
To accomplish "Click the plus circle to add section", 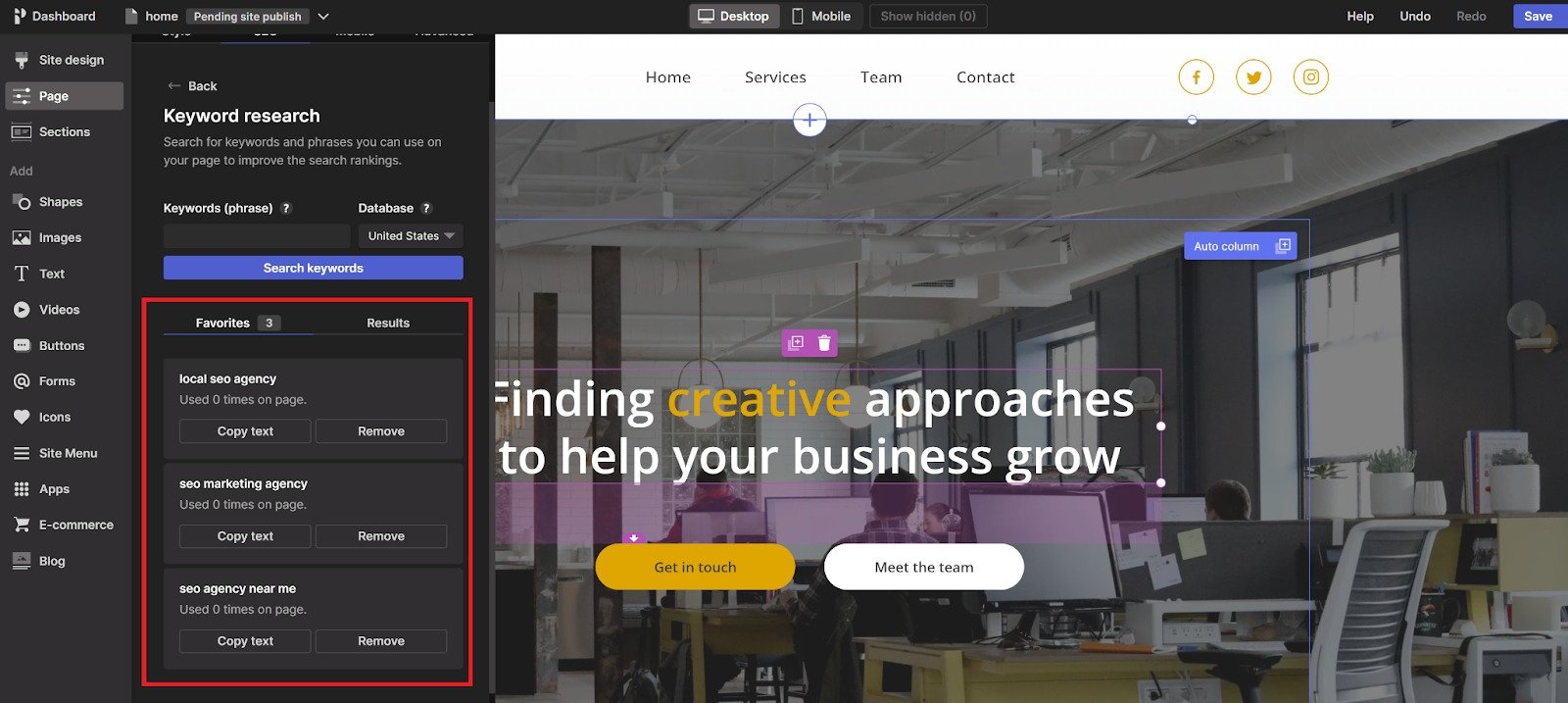I will tap(809, 121).
